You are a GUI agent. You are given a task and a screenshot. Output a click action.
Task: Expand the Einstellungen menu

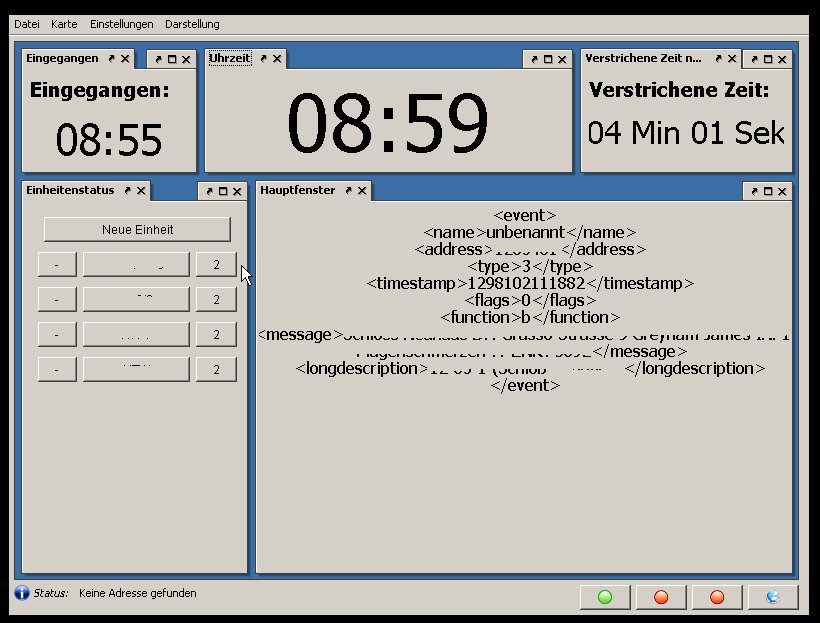click(121, 24)
